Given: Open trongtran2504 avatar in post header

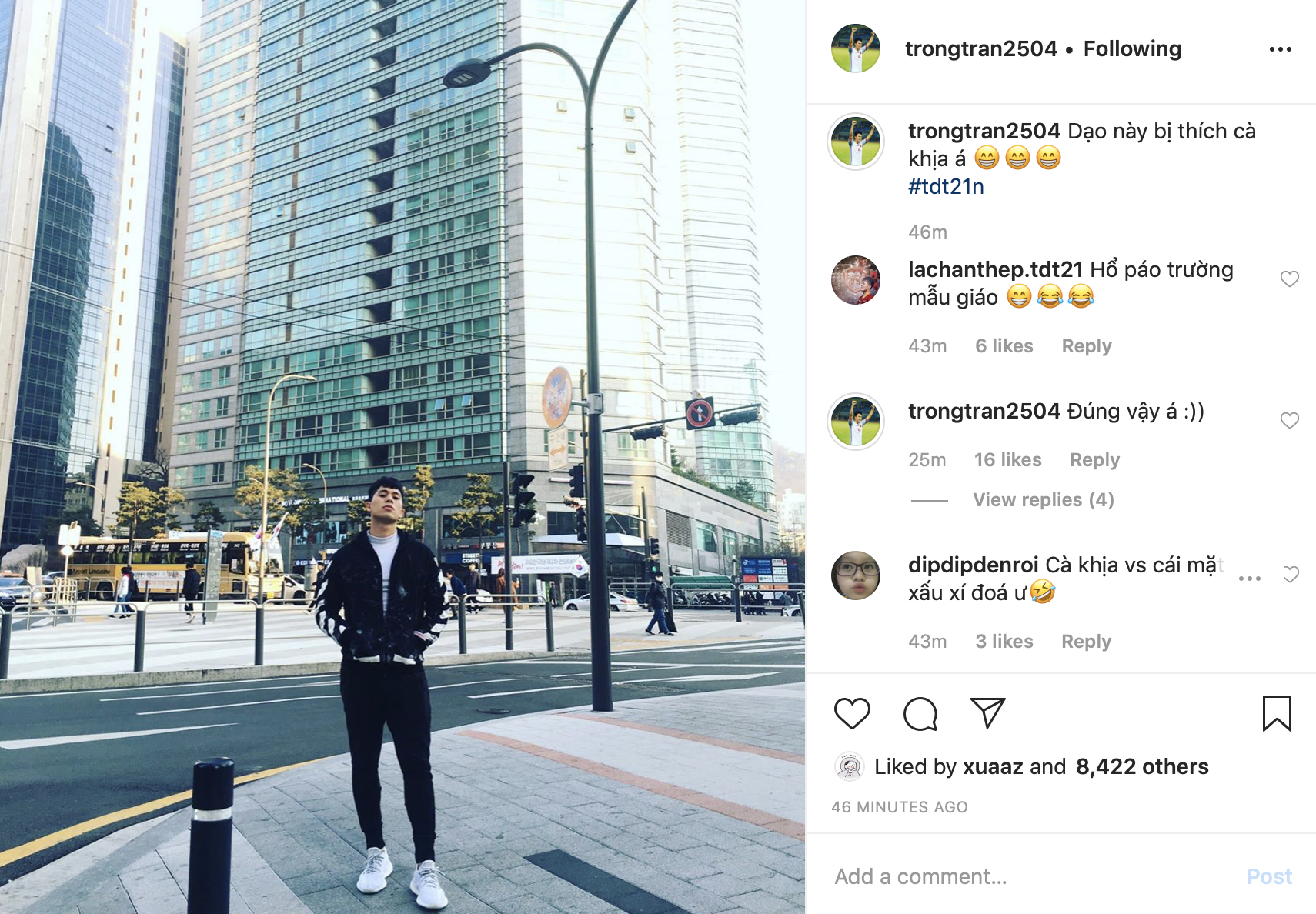Looking at the screenshot, I should [856, 48].
